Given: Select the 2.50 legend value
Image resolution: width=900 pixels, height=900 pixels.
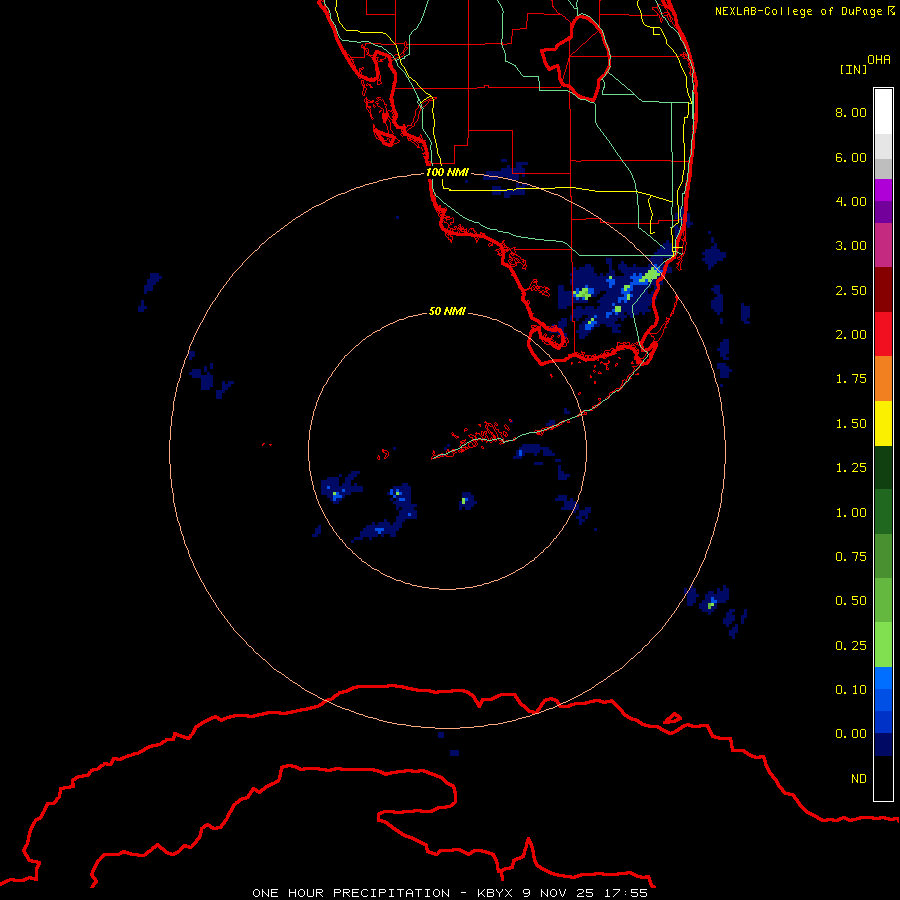Looking at the screenshot, I should point(851,290).
